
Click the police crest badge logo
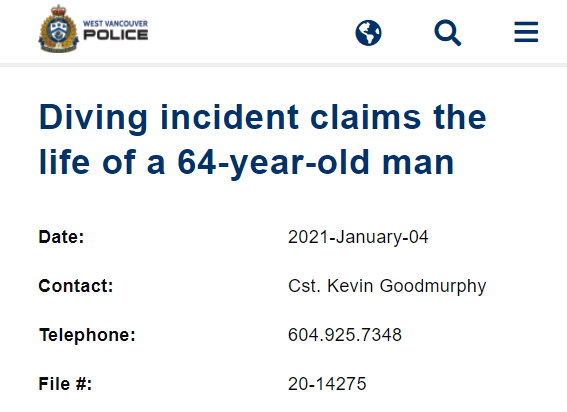click(x=58, y=29)
